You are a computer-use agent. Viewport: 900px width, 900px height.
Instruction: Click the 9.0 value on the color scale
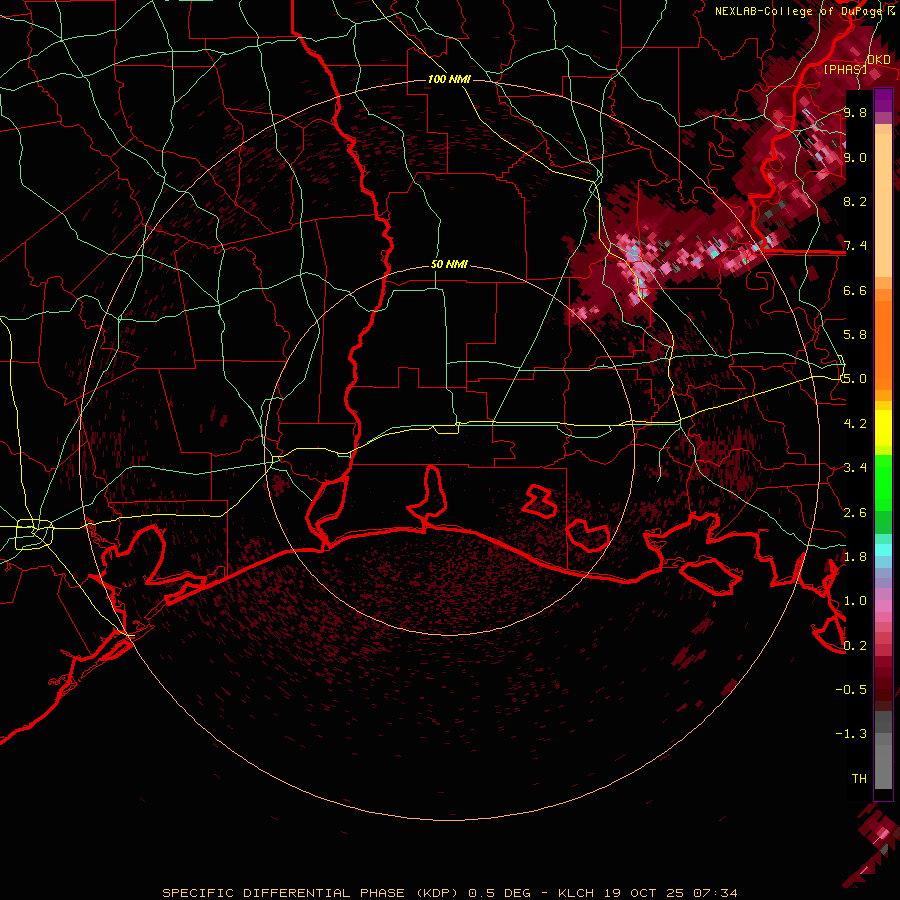coord(855,157)
